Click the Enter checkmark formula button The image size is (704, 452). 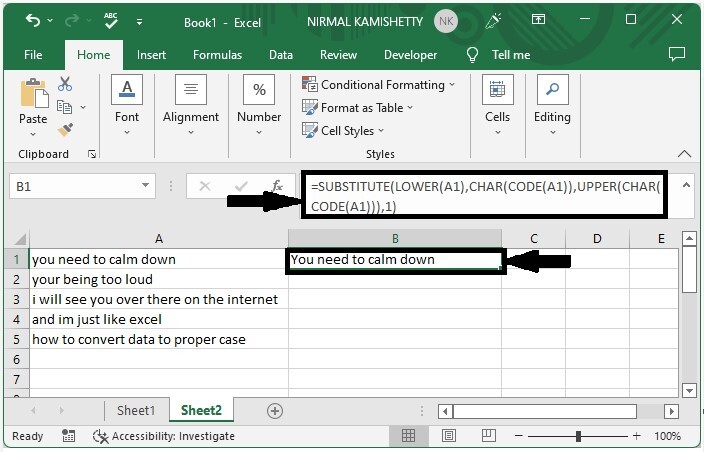[x=241, y=186]
